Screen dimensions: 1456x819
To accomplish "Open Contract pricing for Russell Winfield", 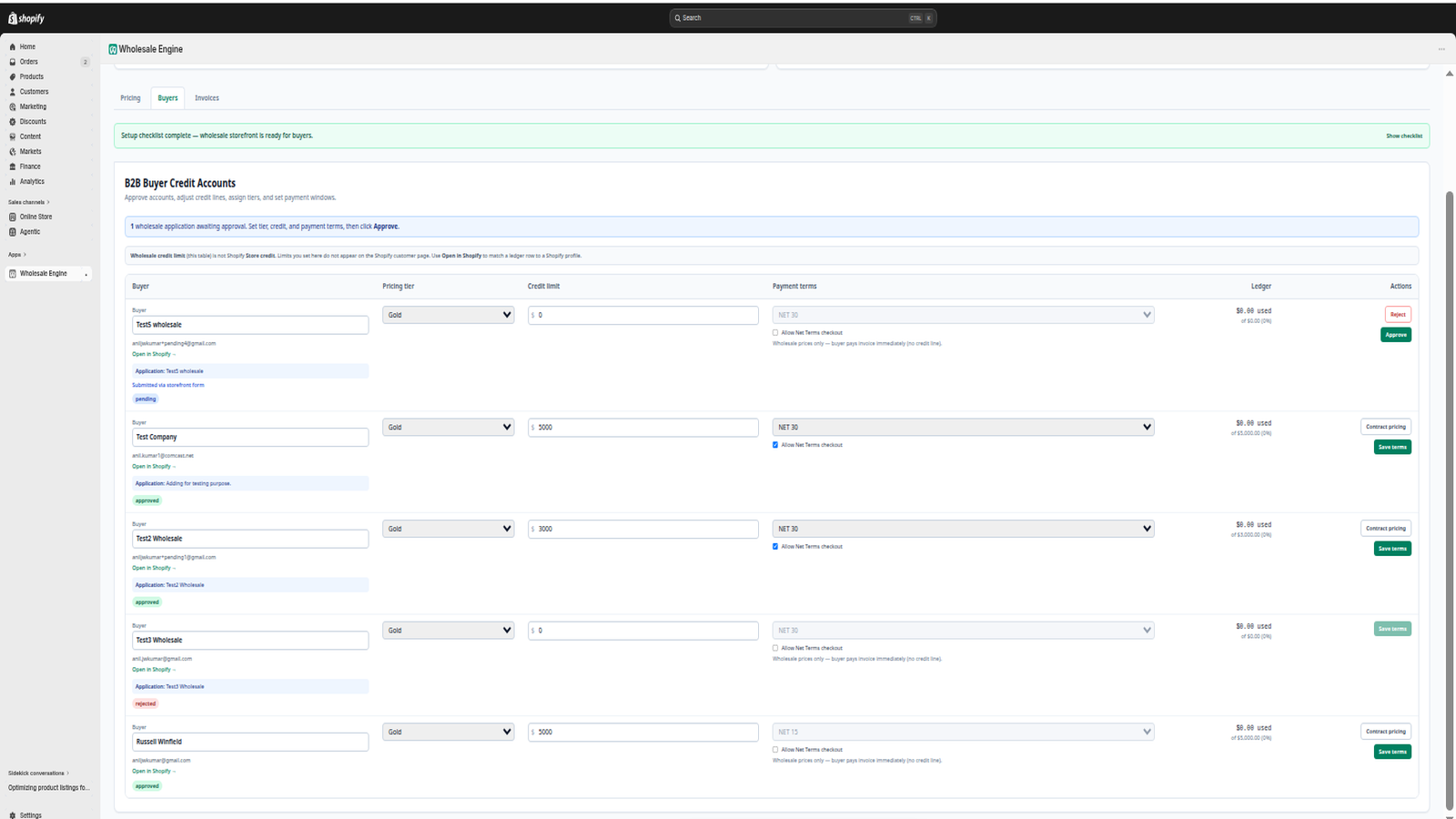I will pyautogui.click(x=1386, y=732).
